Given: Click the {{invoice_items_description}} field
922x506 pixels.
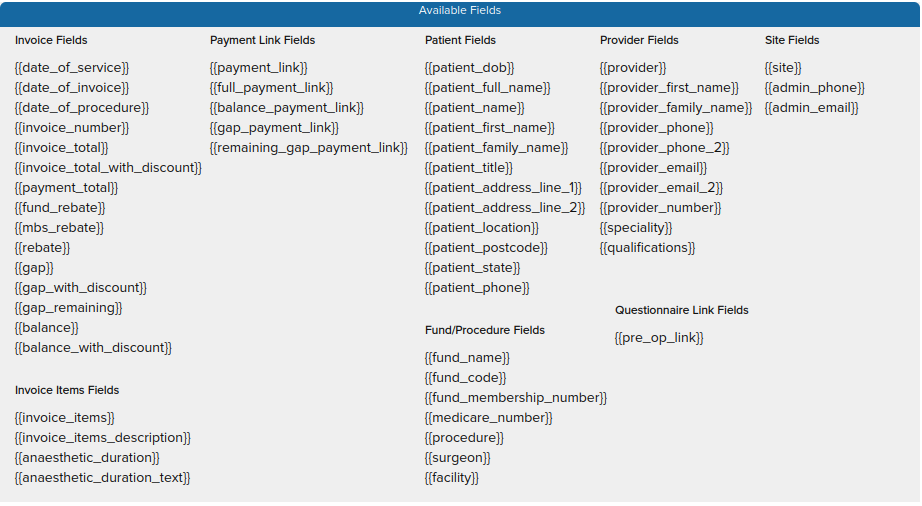Looking at the screenshot, I should click(x=102, y=438).
